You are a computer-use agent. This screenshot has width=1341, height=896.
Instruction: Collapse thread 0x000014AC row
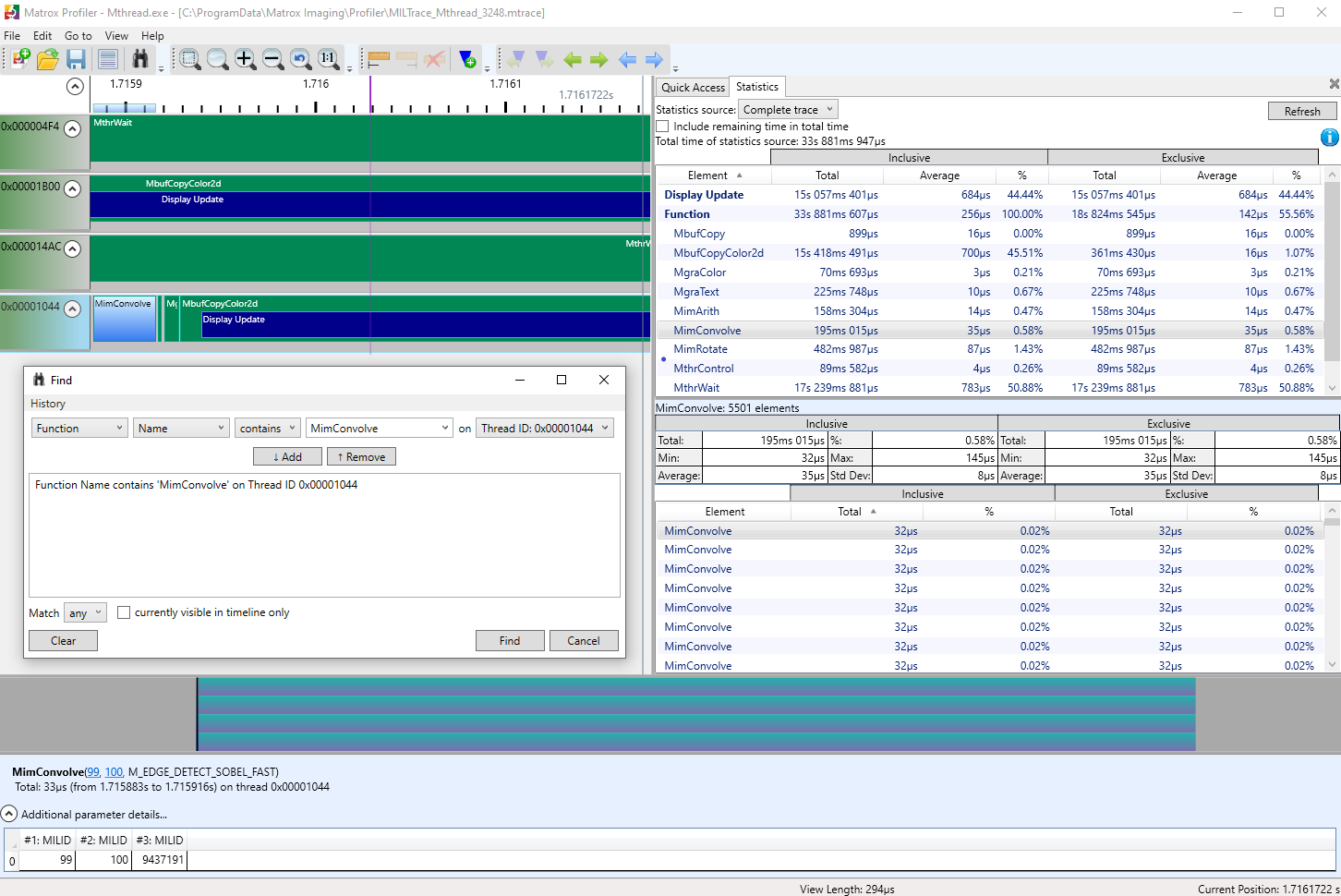(x=72, y=248)
